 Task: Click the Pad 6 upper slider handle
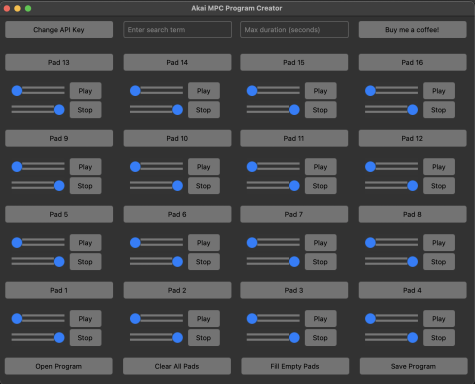click(x=135, y=243)
